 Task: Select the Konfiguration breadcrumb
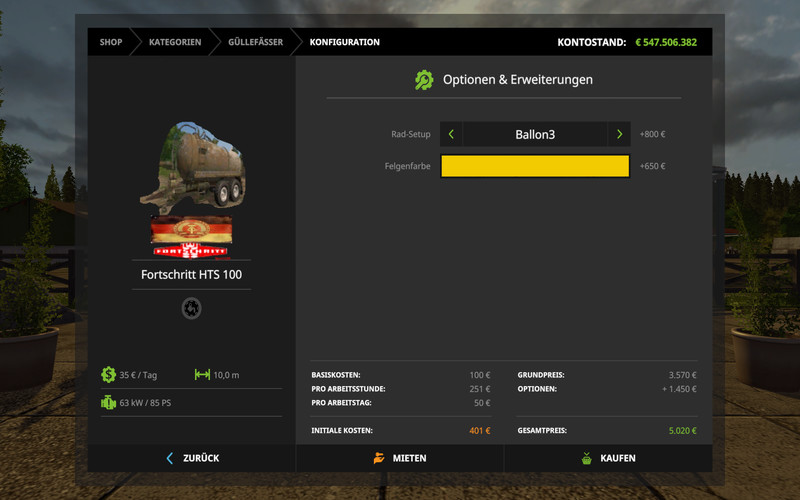point(344,42)
